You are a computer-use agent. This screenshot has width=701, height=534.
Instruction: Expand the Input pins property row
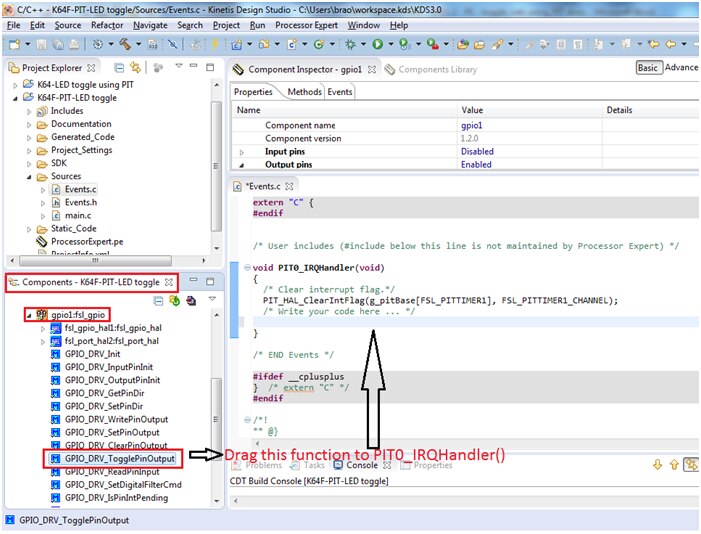[242, 152]
